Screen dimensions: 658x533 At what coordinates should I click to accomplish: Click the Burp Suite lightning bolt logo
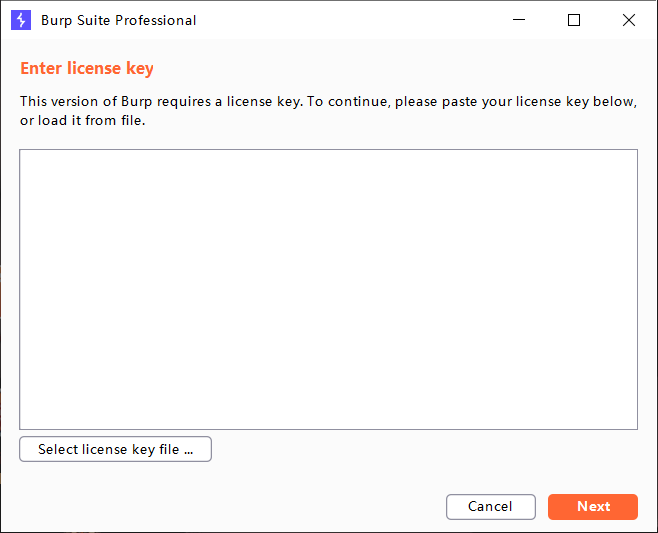pos(20,20)
